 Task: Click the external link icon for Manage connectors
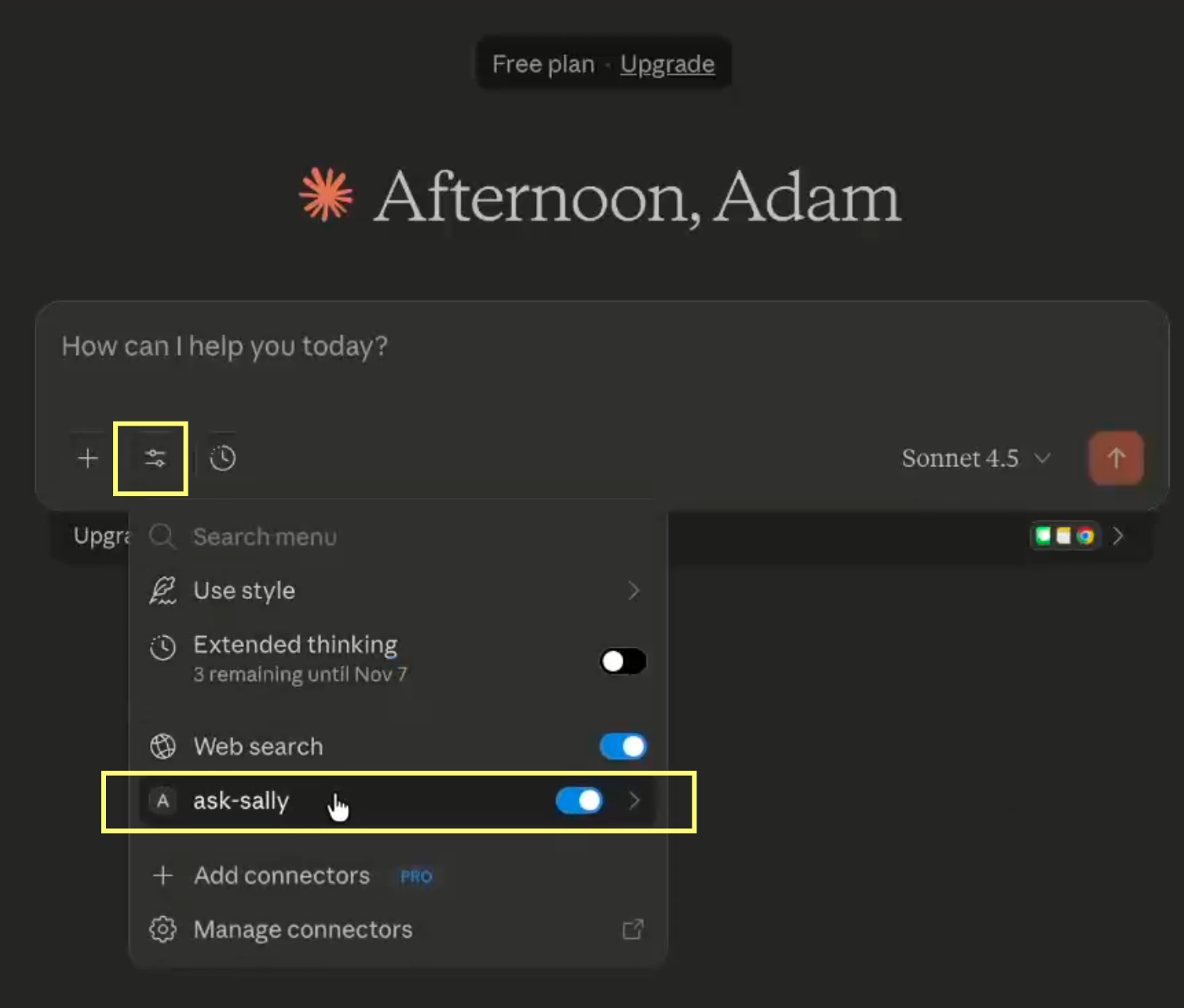(633, 929)
